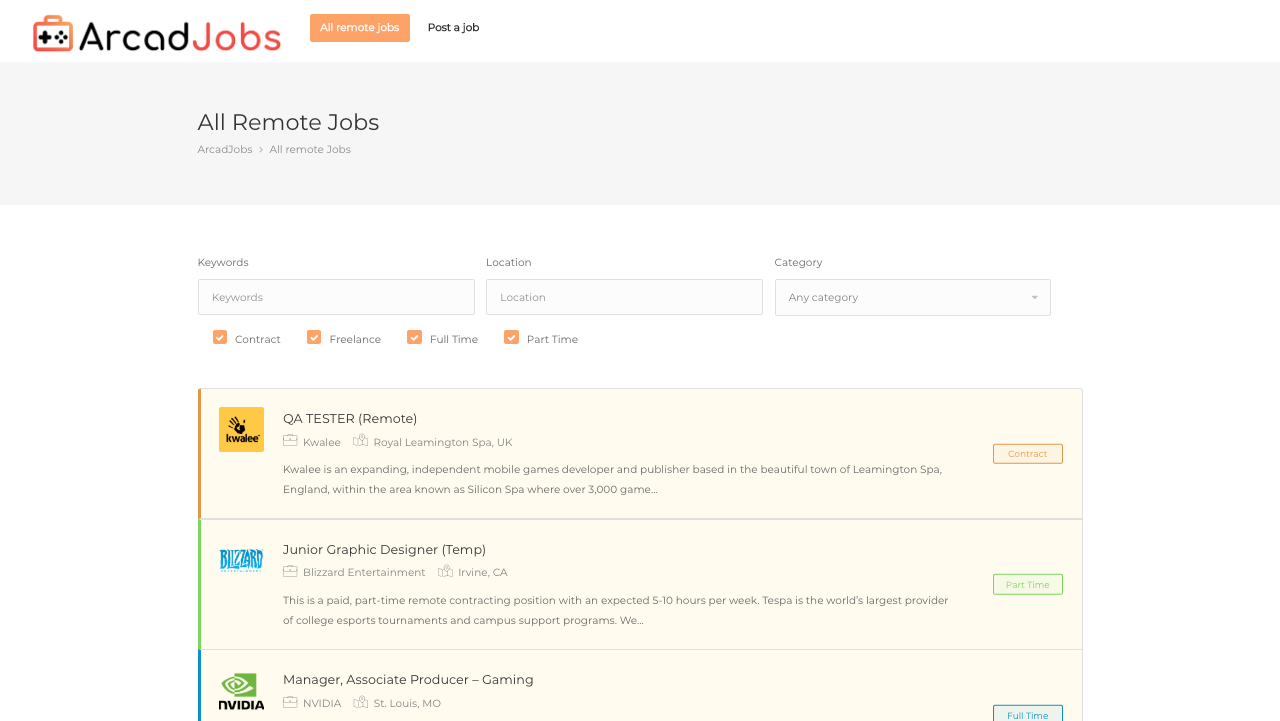Image resolution: width=1280 pixels, height=721 pixels.
Task: Click the Blizzard Entertainment logo
Action: 241,560
